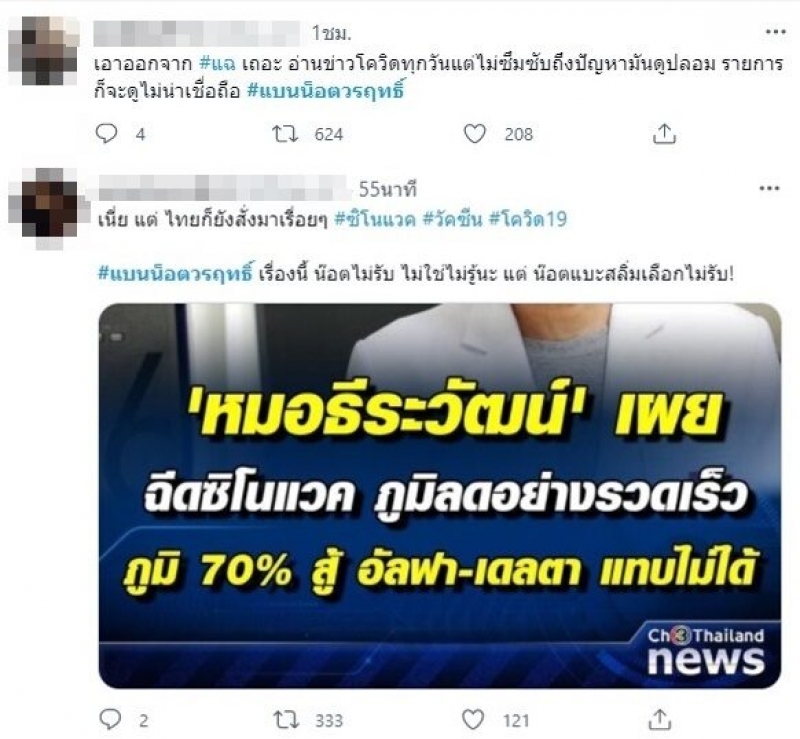This screenshot has width=800, height=739.
Task: Share the first tweet
Action: (664, 134)
